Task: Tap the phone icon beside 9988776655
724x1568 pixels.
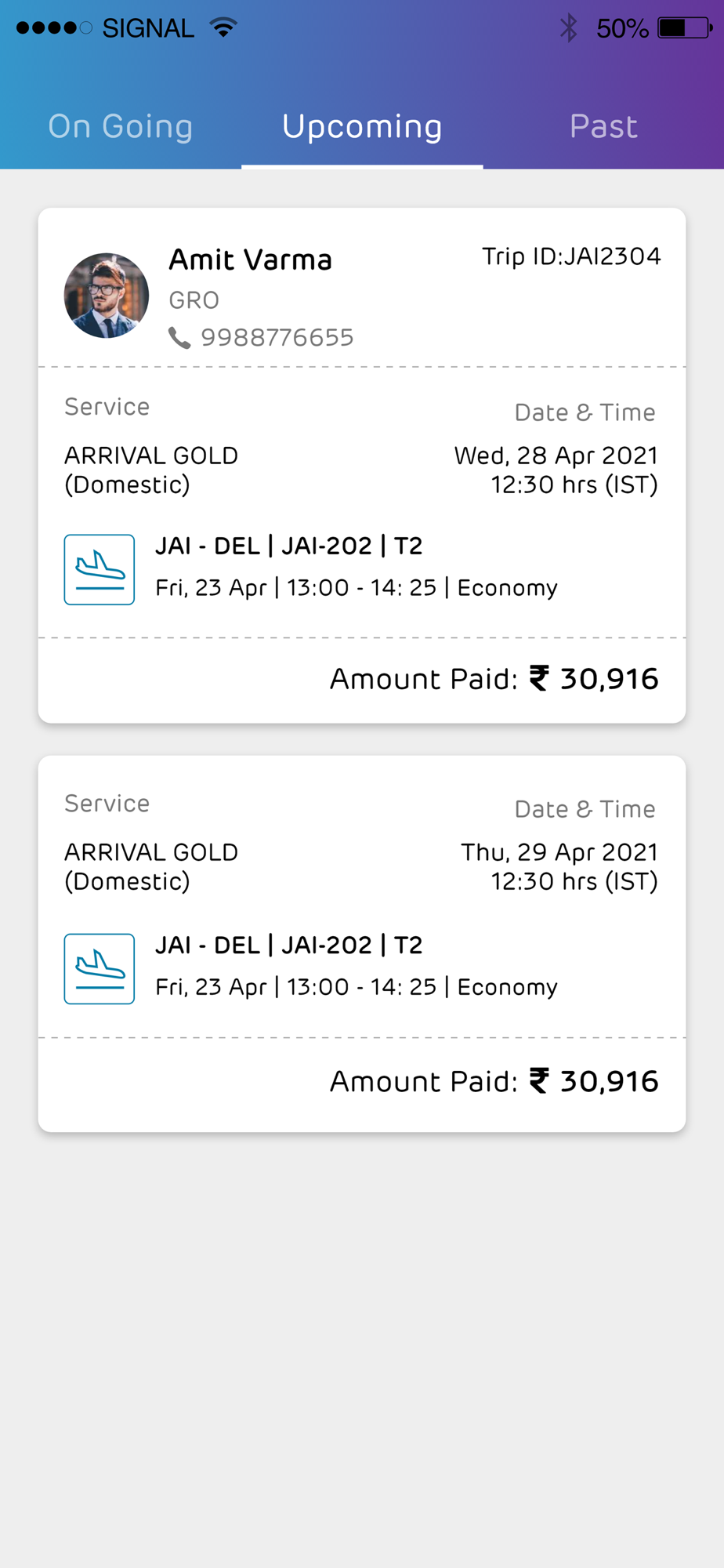Action: coord(179,338)
